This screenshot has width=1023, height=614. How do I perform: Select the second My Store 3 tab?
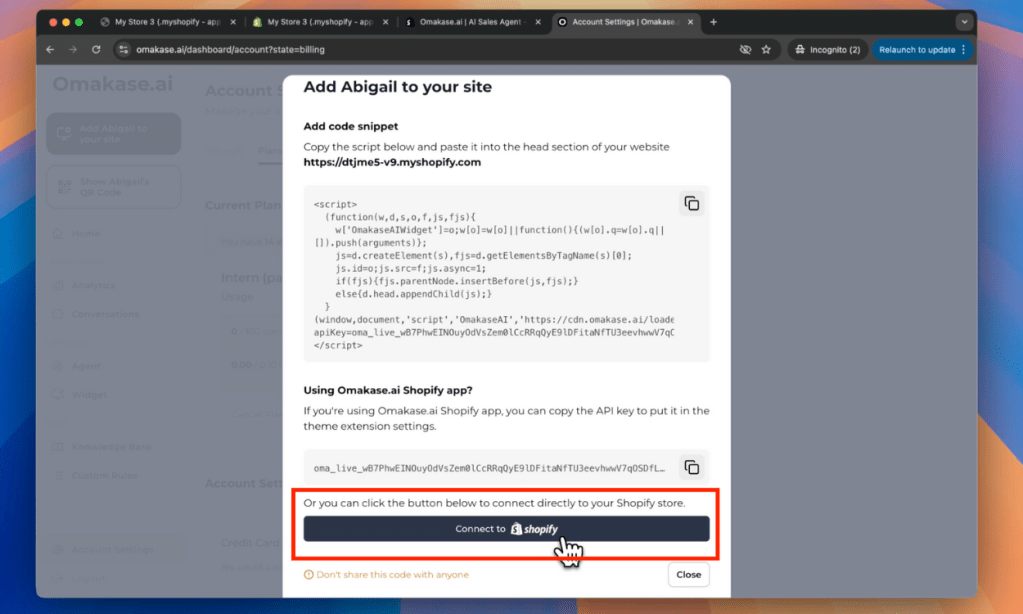(317, 22)
